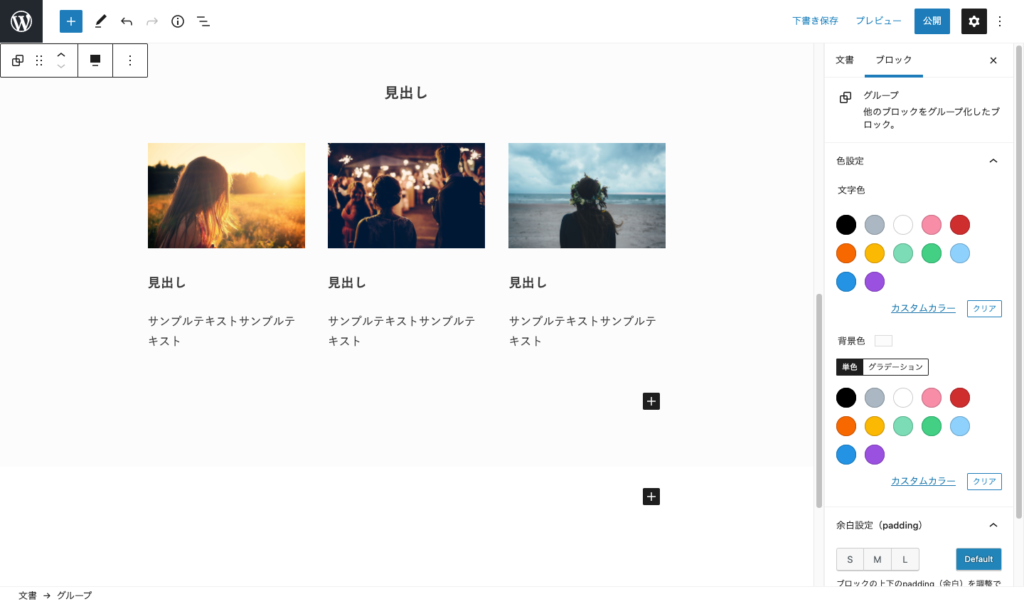Add block inside the group

coord(651,401)
